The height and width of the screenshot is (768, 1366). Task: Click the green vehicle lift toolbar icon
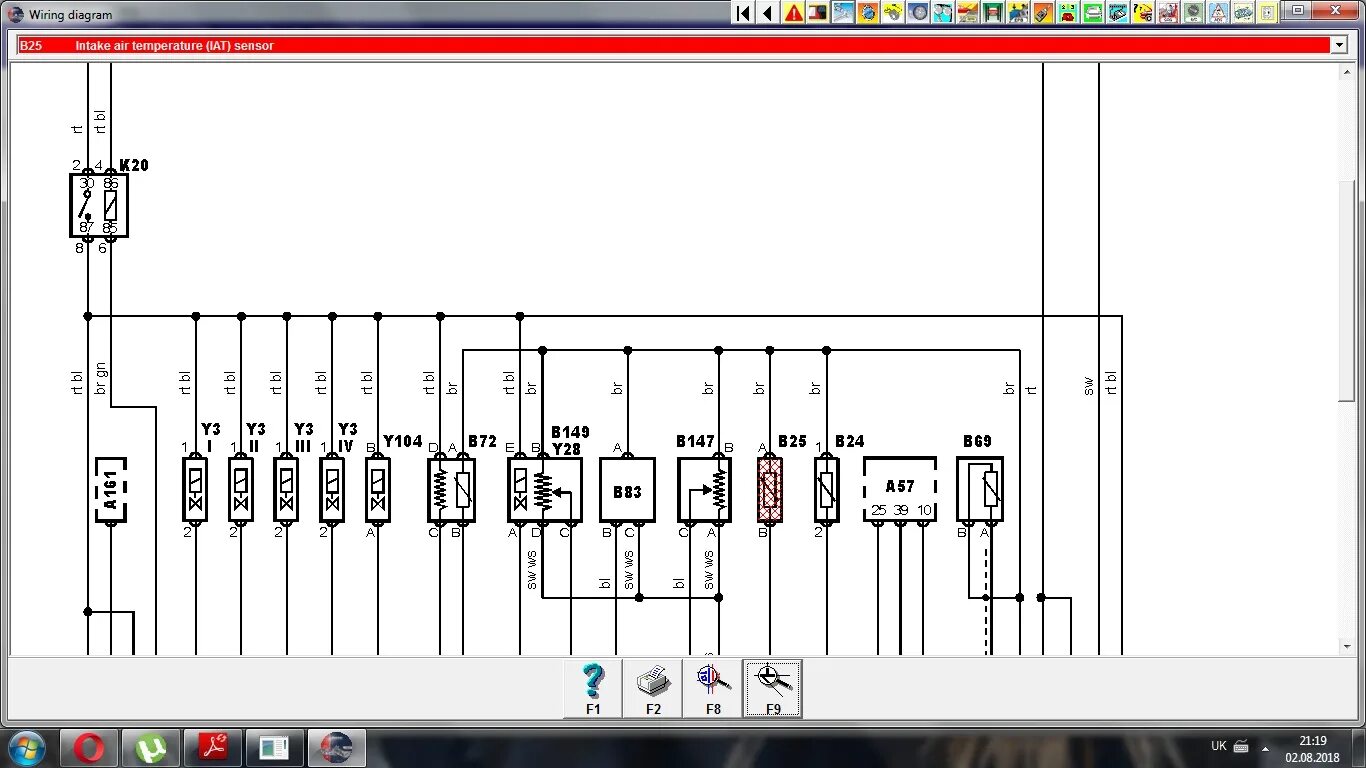coord(993,13)
